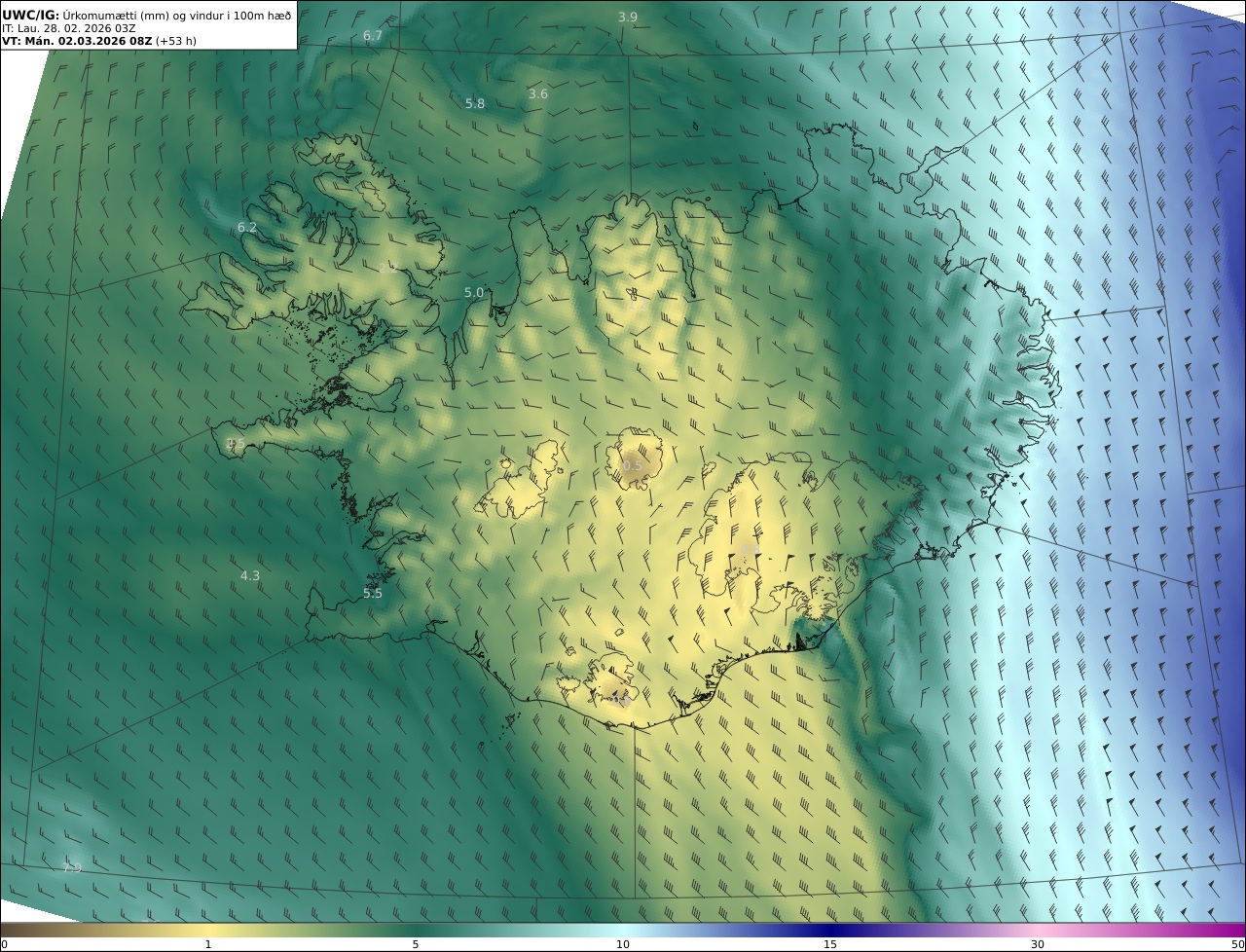Viewport: 1246px width, 952px height.
Task: Click the 10 tick on the color scale
Action: [x=623, y=944]
